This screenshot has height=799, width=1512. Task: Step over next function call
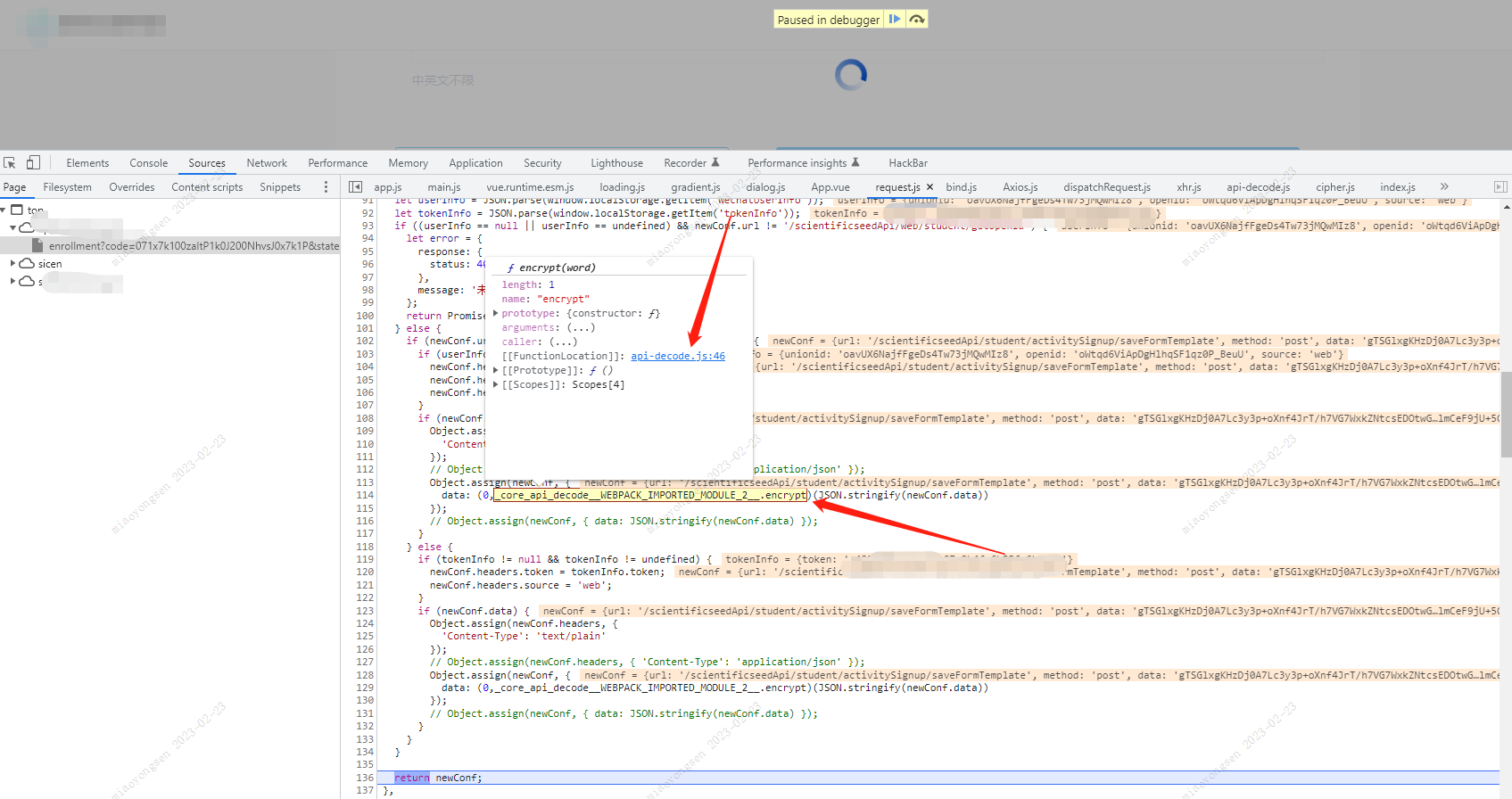pyautogui.click(x=917, y=19)
